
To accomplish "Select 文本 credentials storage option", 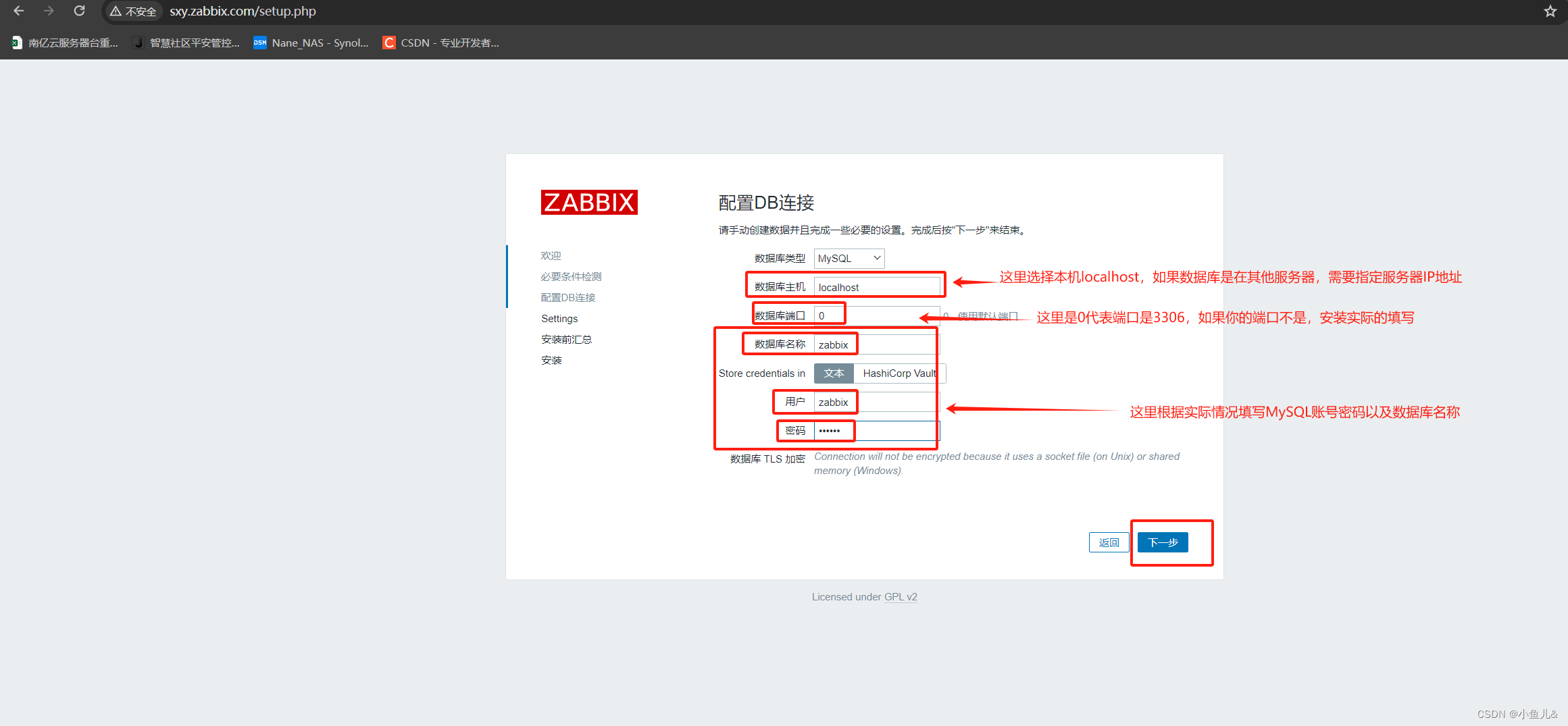I will tap(834, 373).
